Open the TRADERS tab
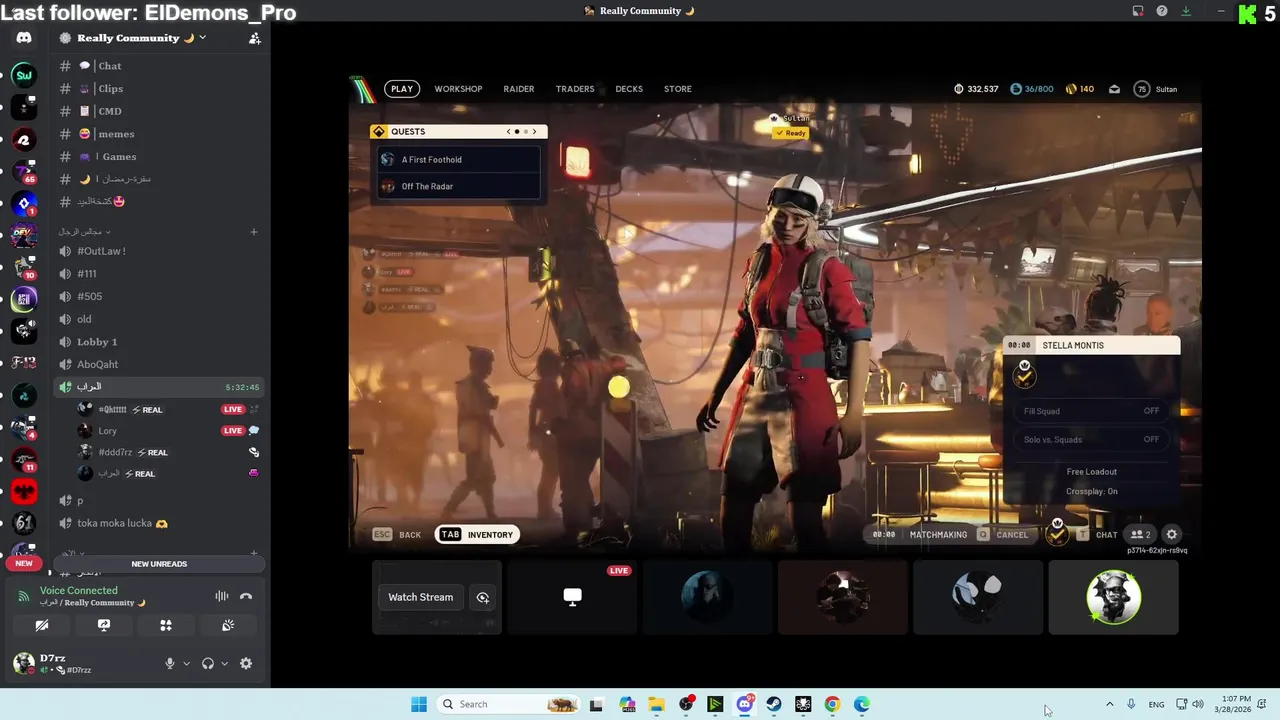The width and height of the screenshot is (1280, 720). click(575, 89)
